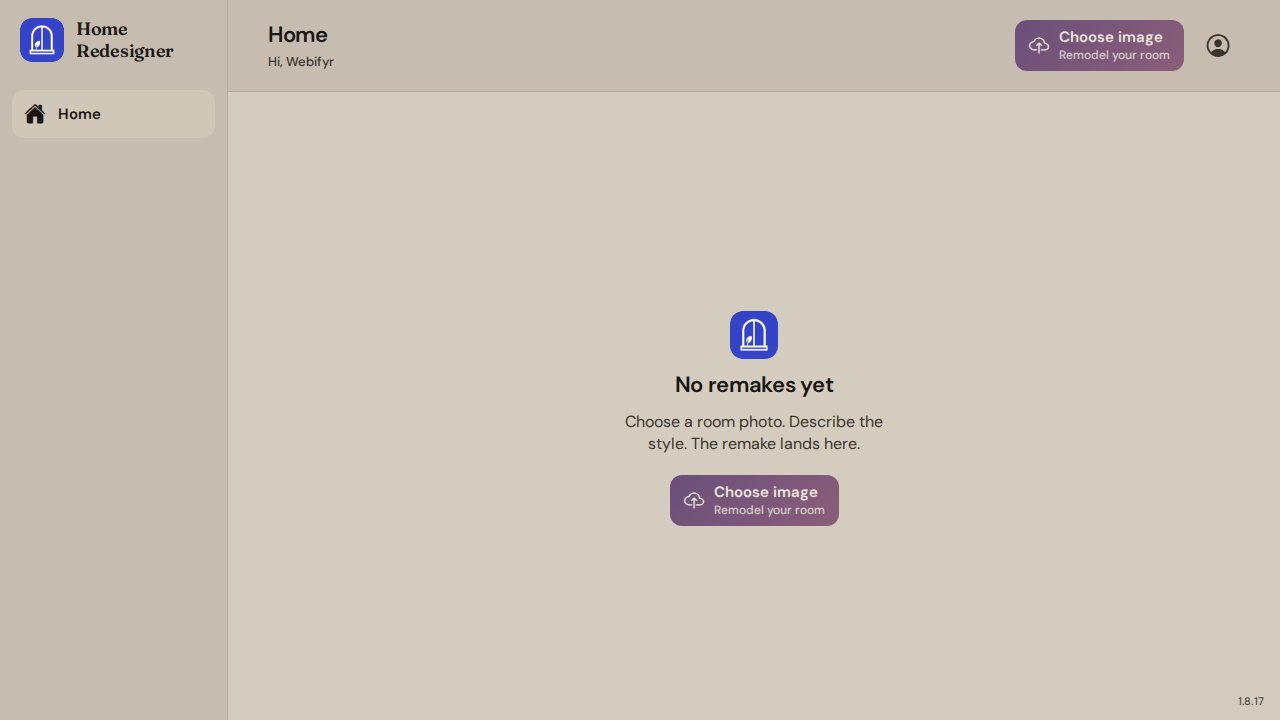Click the version number 1.8.17
Image resolution: width=1280 pixels, height=720 pixels.
[1251, 702]
